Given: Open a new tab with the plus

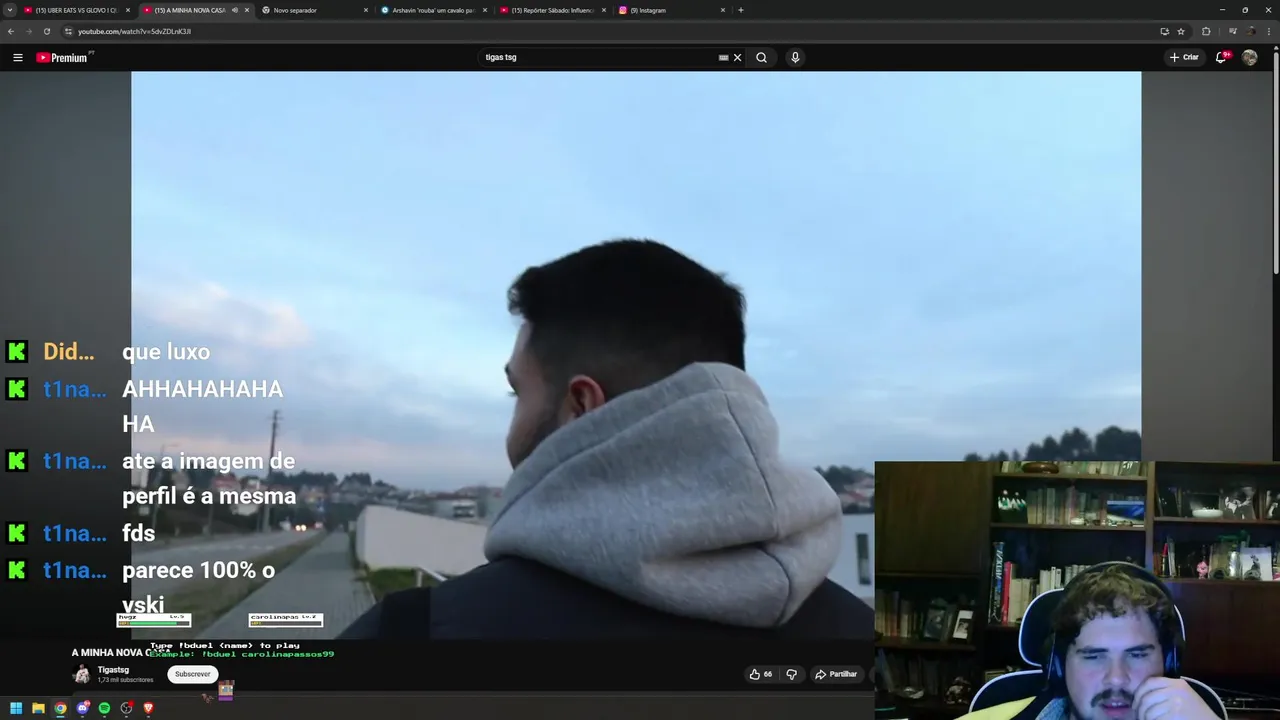Looking at the screenshot, I should [x=740, y=10].
